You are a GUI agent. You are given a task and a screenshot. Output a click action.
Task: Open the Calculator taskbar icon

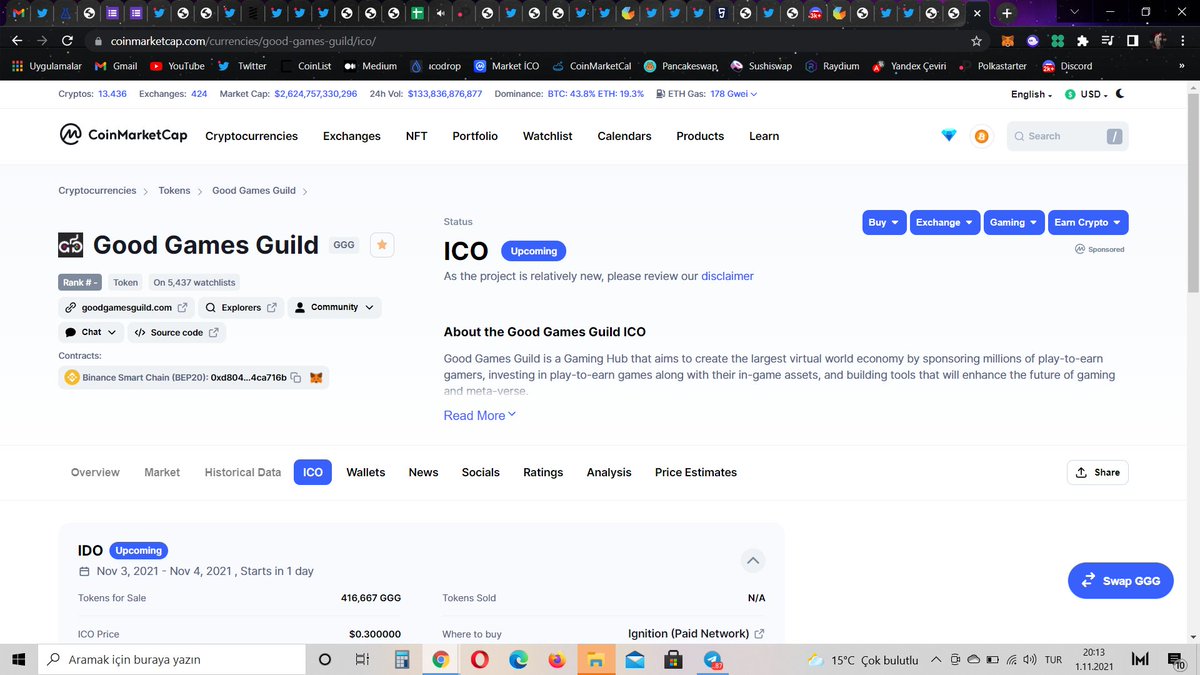[x=402, y=659]
